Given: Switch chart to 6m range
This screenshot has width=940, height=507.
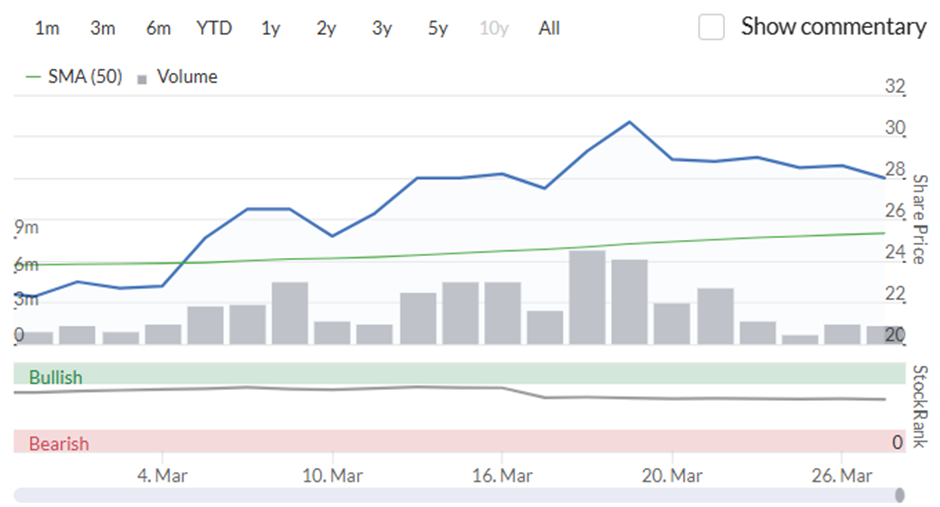Looking at the screenshot, I should pyautogui.click(x=158, y=28).
